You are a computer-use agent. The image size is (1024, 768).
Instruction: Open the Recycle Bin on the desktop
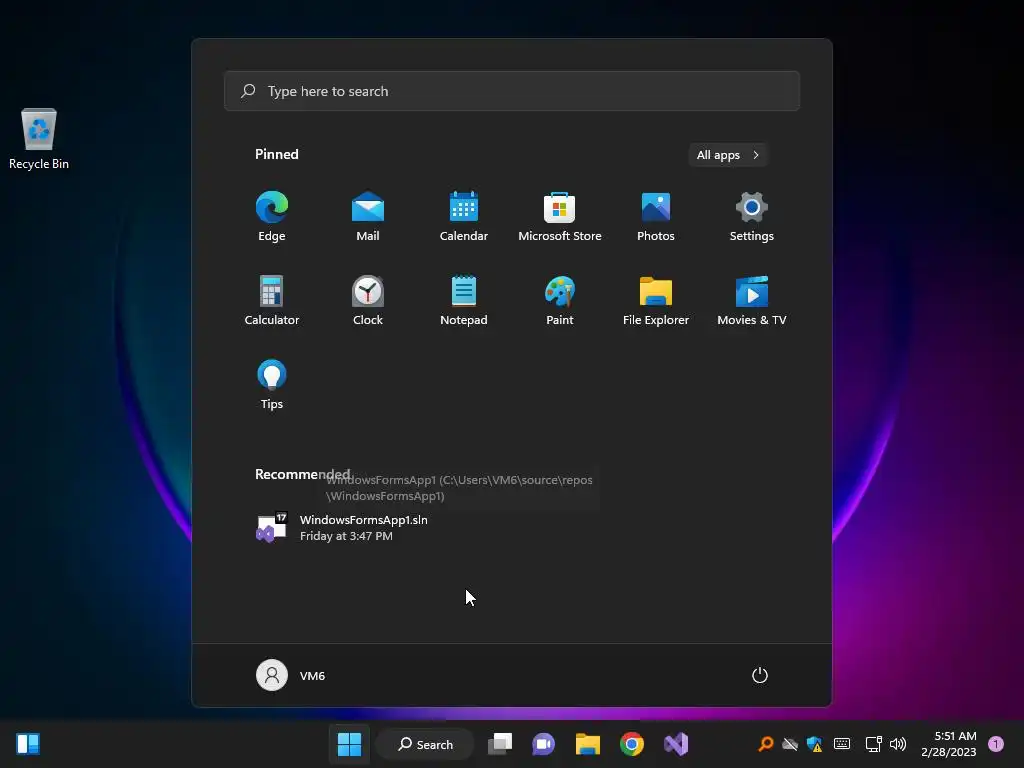pos(39,139)
